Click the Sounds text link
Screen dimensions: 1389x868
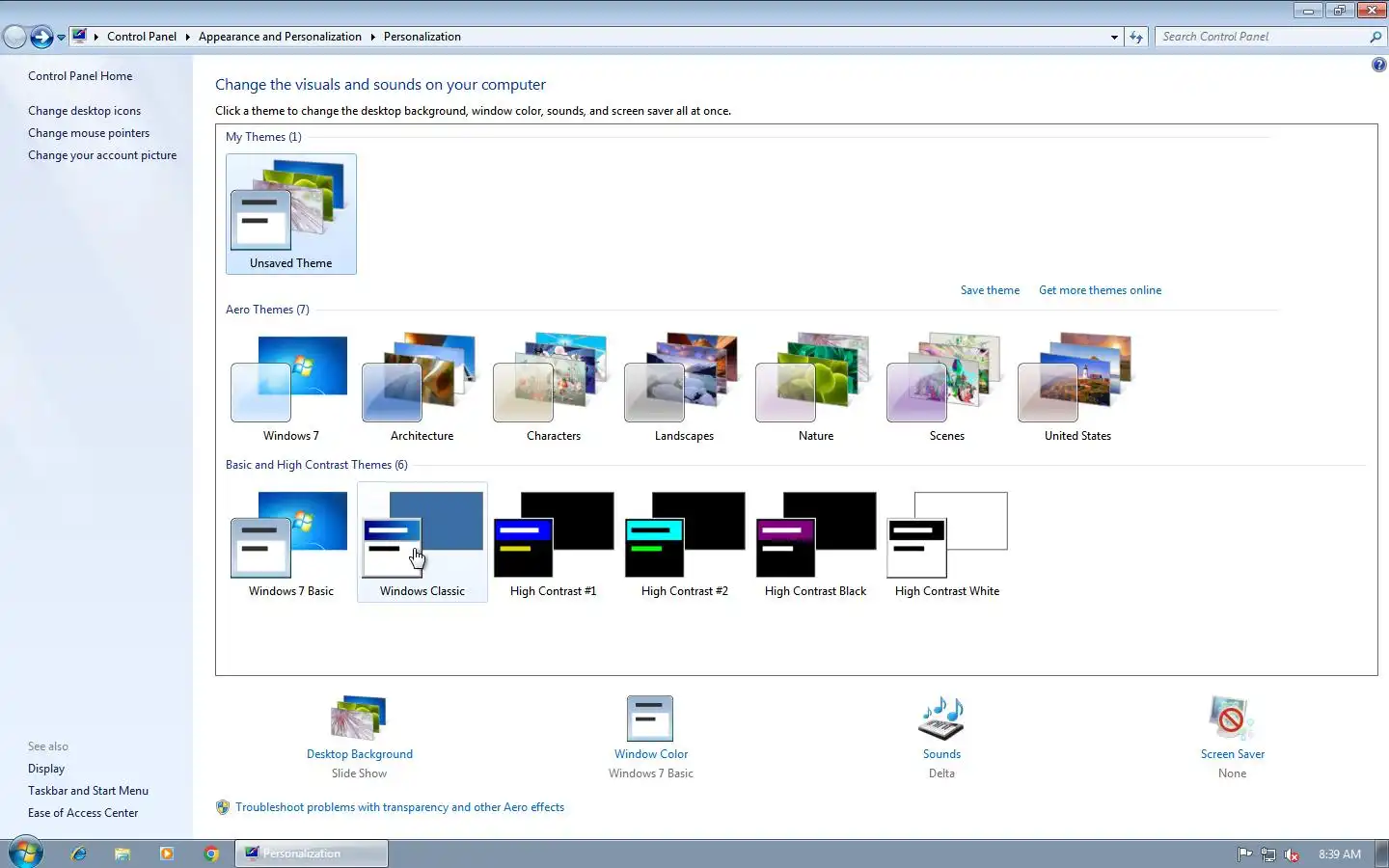(941, 754)
